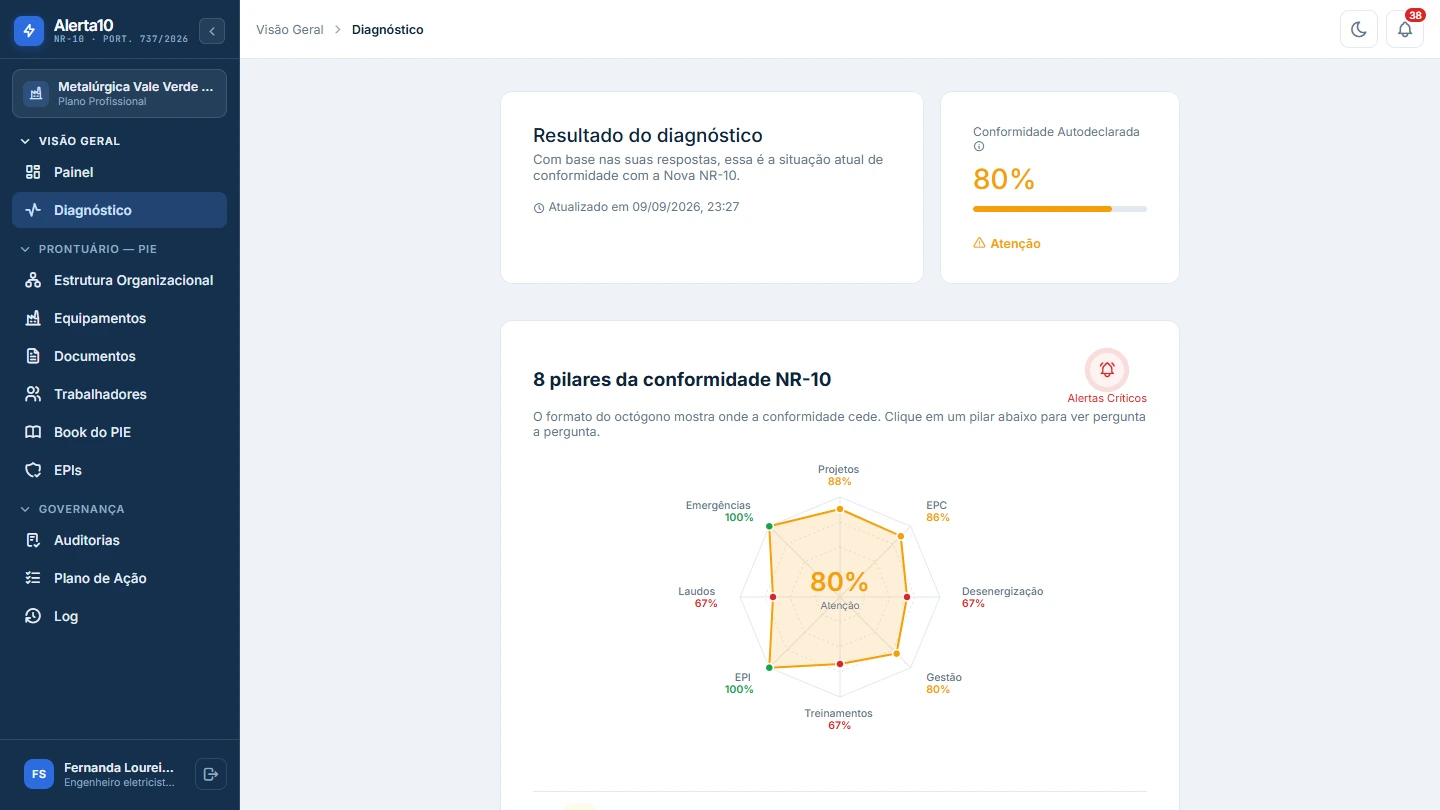
Task: Open the Alertas Críticos bell button
Action: point(1107,369)
